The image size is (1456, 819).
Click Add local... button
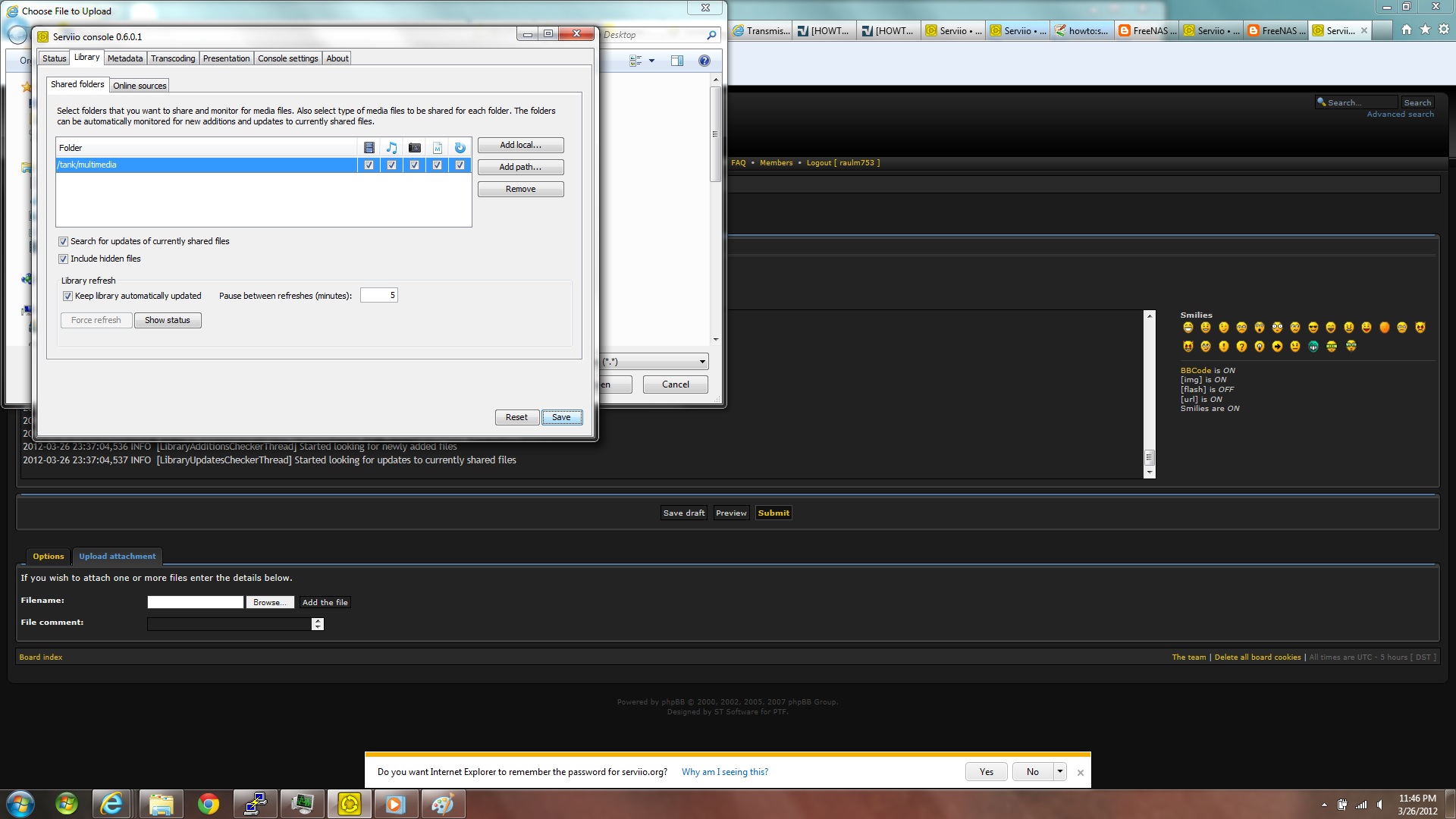point(521,145)
